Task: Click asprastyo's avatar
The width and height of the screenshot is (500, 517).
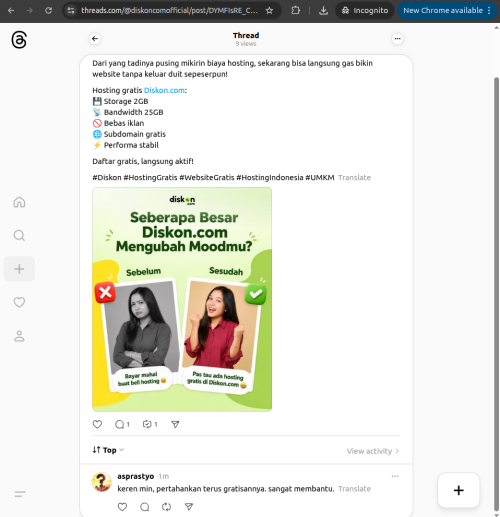Action: (x=102, y=482)
